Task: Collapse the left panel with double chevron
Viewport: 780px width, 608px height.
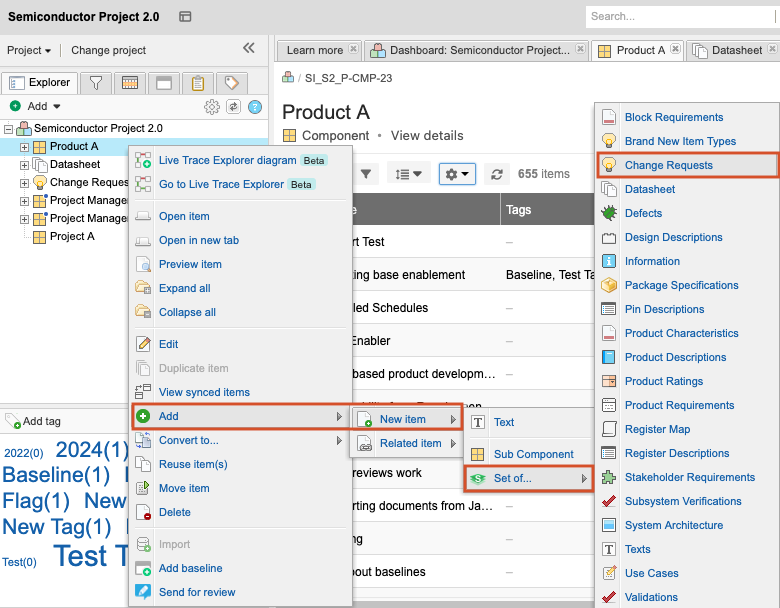Action: click(249, 48)
